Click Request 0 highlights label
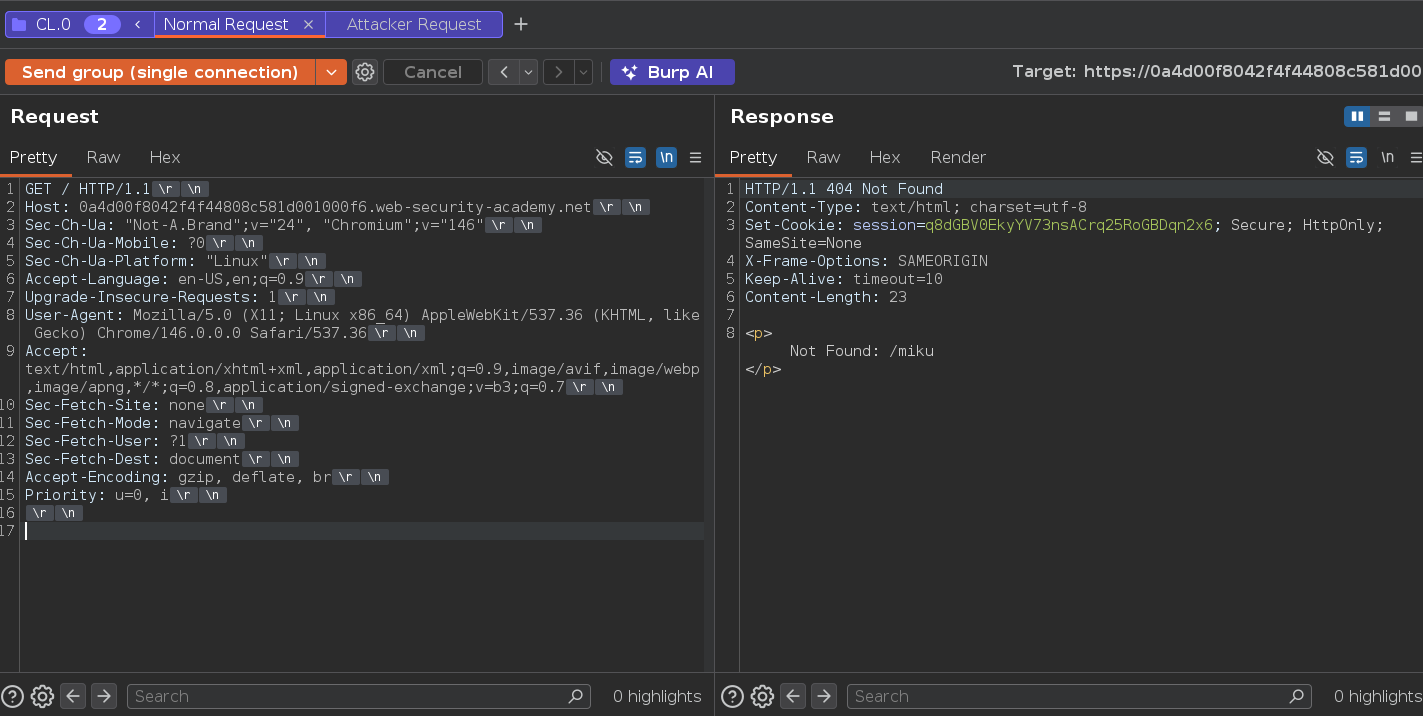The image size is (1423, 716). point(657,696)
